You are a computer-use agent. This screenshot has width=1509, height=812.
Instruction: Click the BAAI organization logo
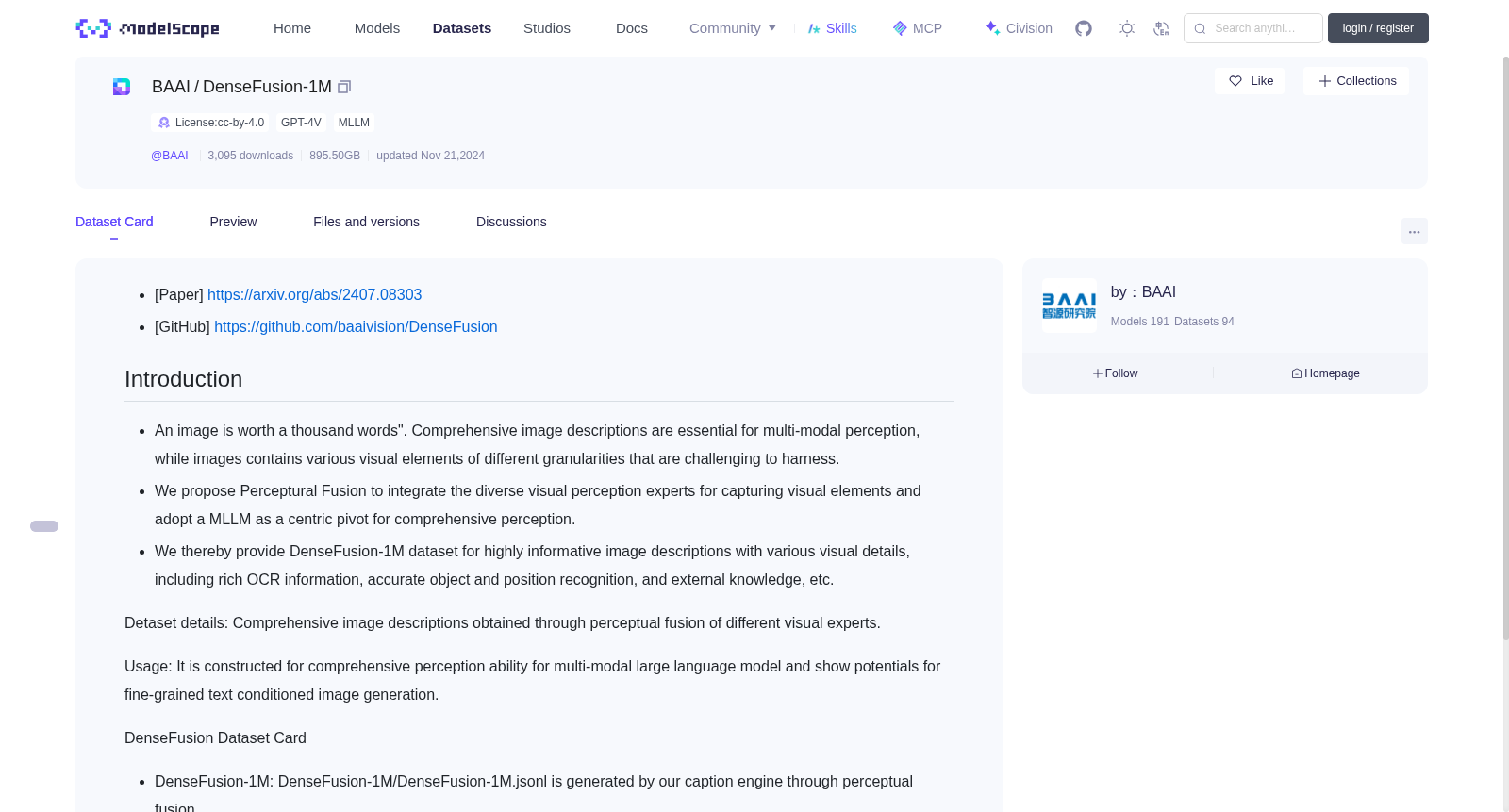pos(1069,306)
